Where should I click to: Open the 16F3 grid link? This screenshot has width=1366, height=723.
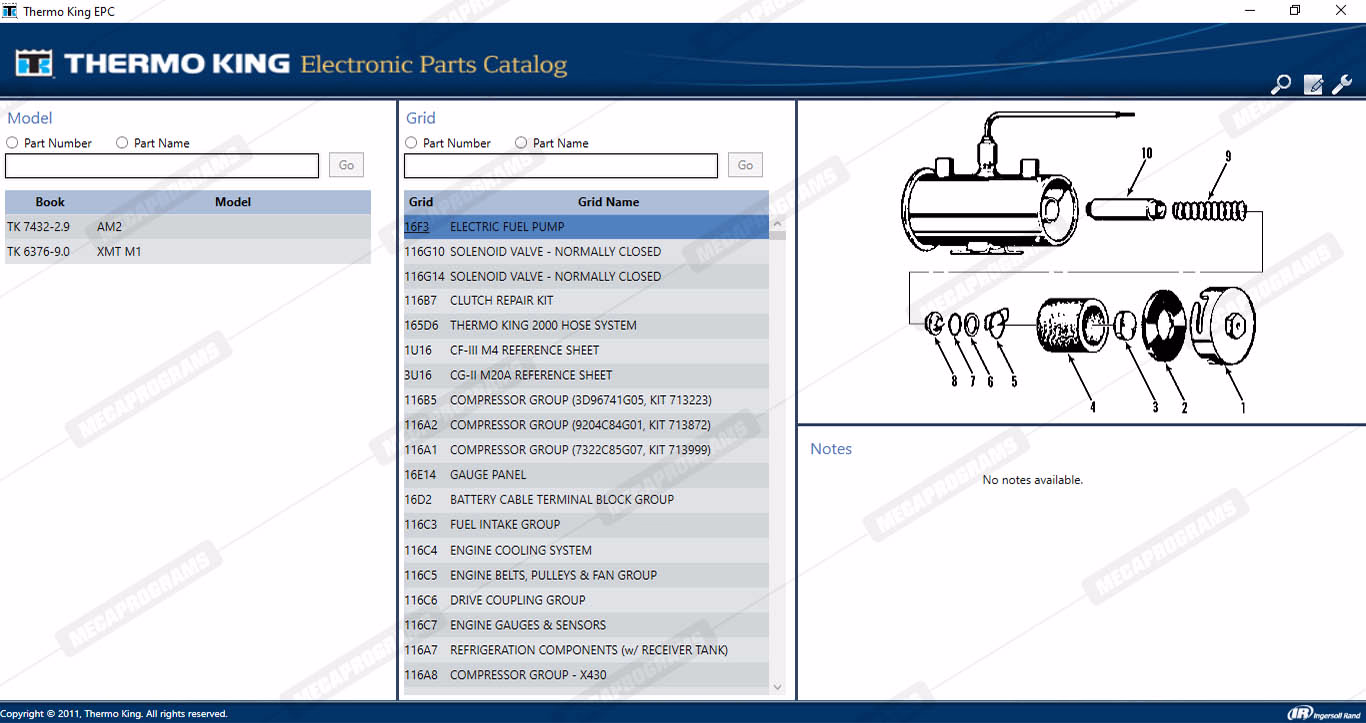[x=416, y=227]
